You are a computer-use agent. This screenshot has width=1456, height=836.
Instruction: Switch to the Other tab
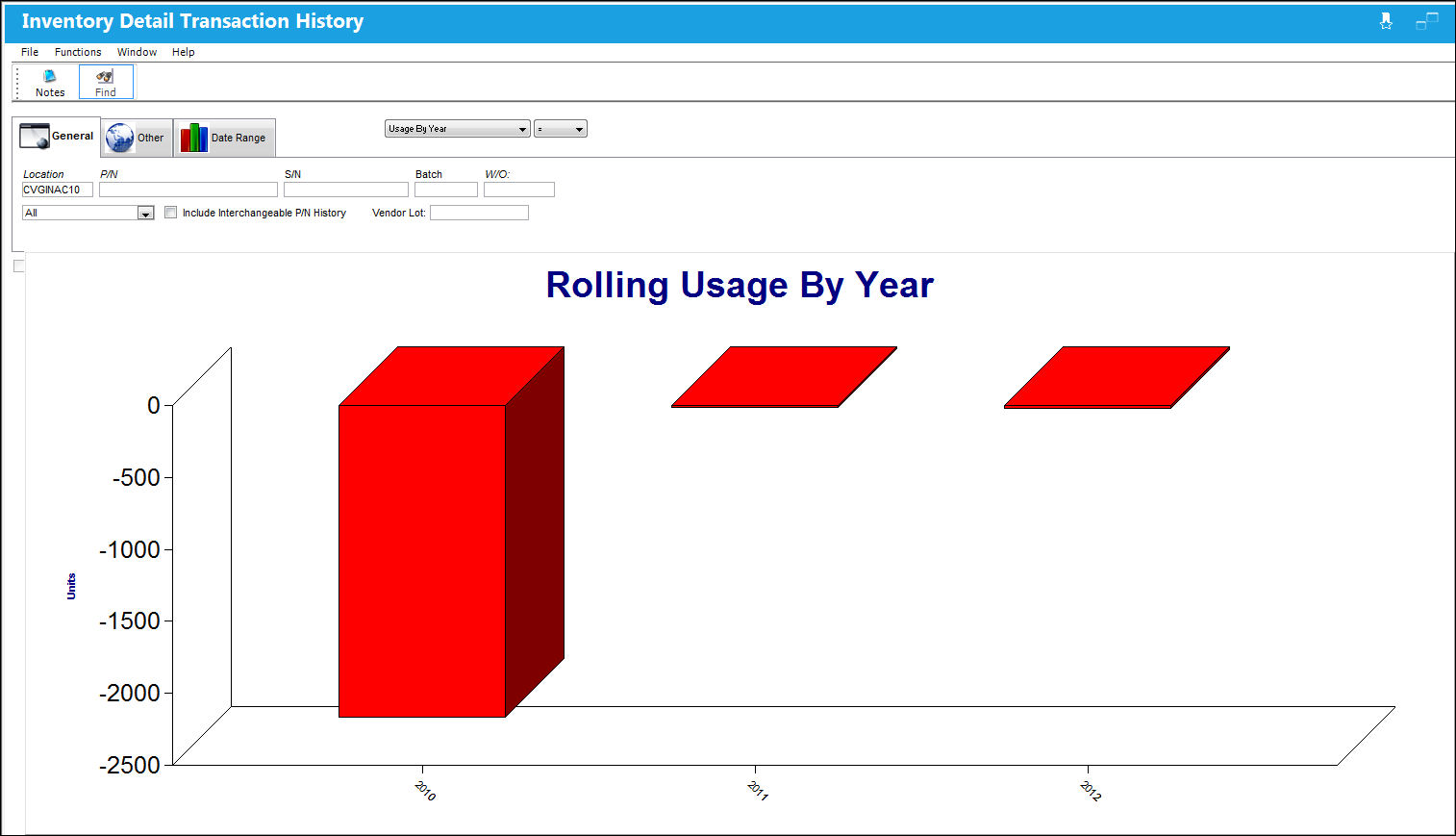137,138
